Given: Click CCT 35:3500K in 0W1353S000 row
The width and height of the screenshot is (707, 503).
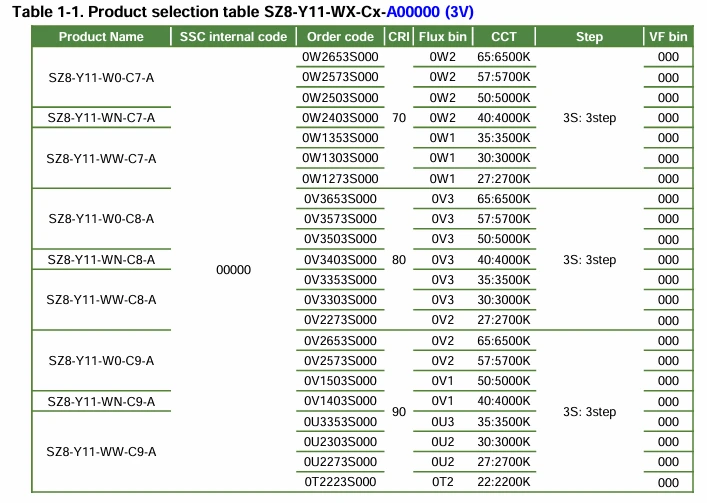Looking at the screenshot, I should tap(504, 137).
